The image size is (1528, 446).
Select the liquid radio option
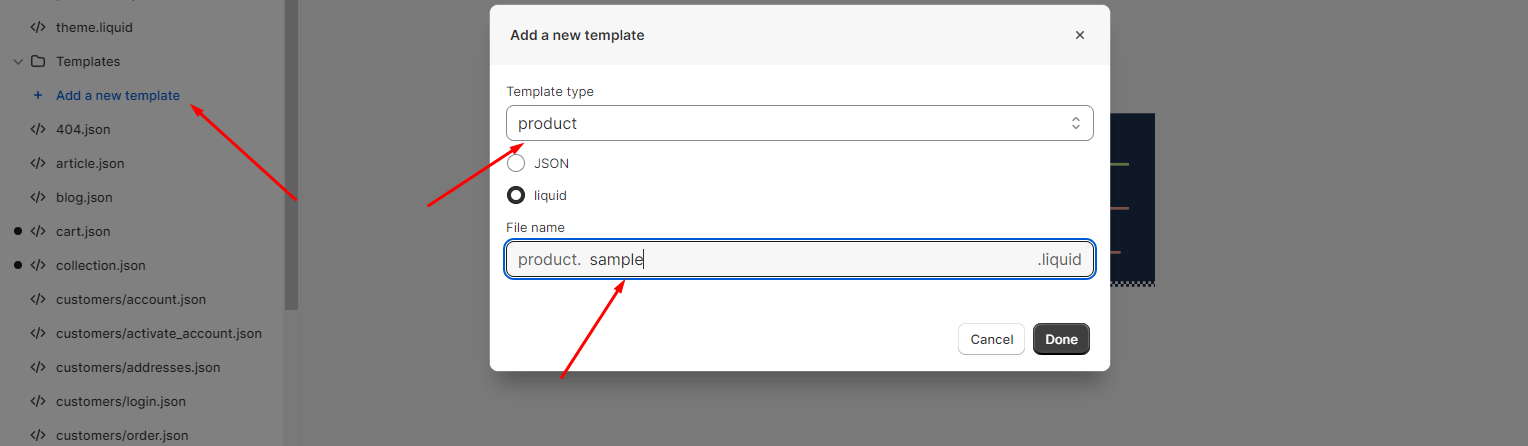coord(516,195)
